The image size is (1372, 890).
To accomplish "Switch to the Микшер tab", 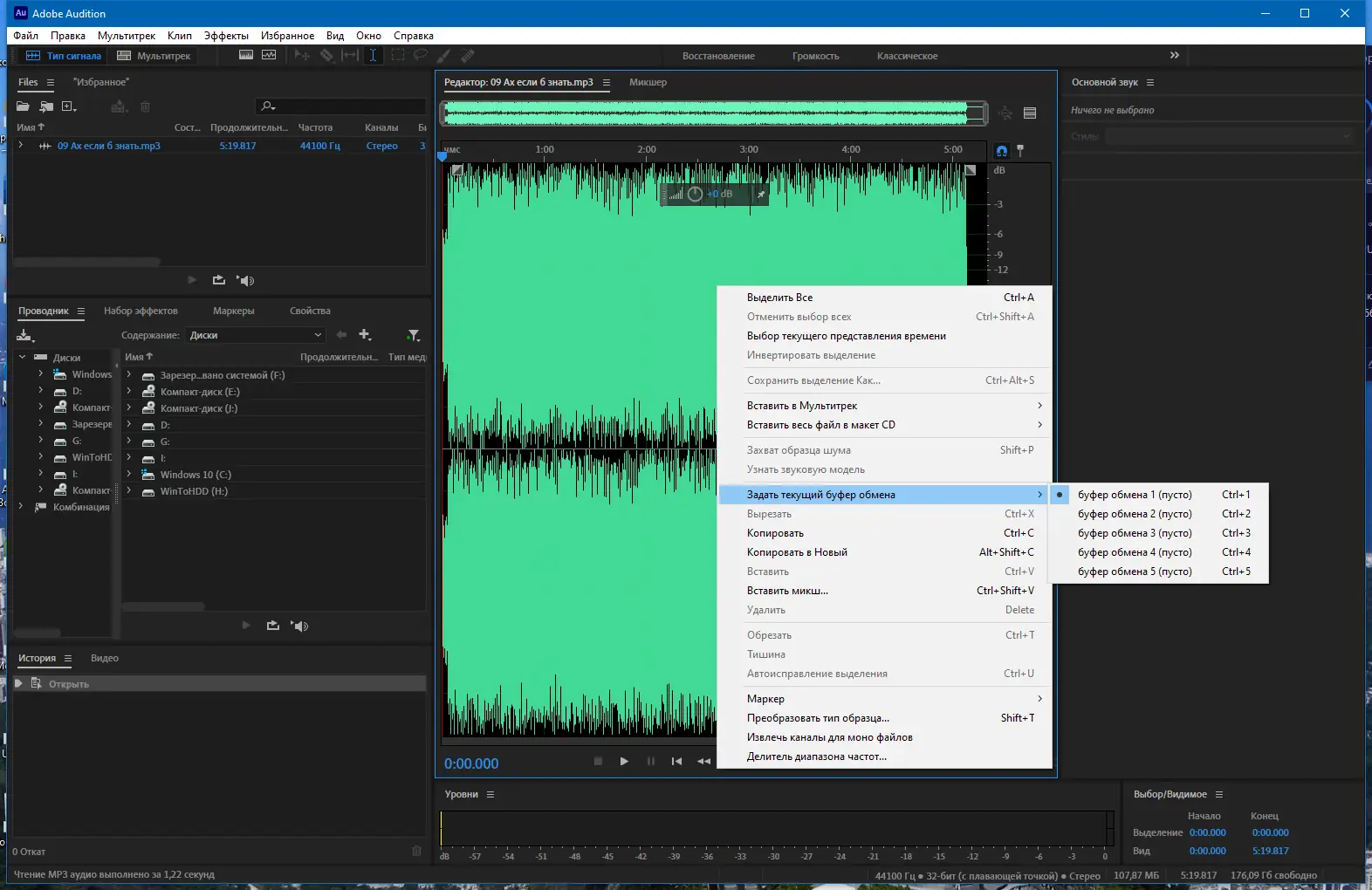I will (648, 82).
